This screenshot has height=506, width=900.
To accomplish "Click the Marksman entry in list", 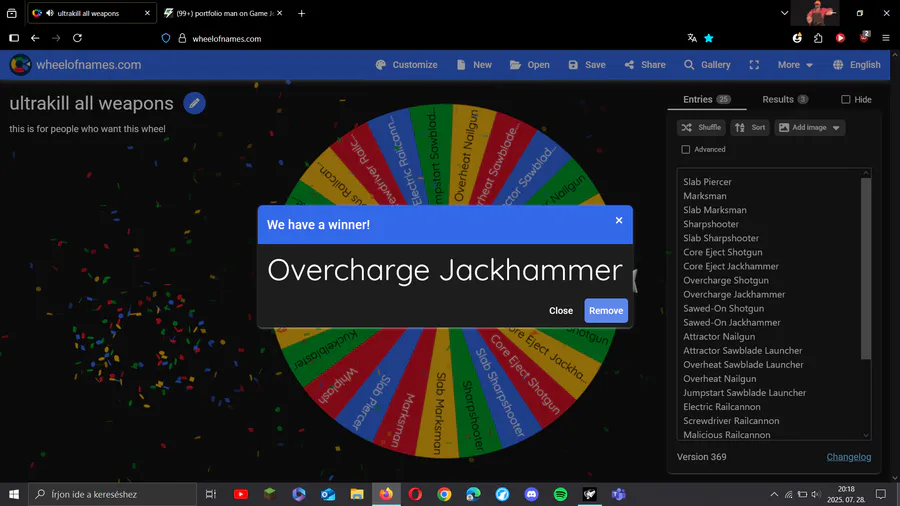I will tap(704, 196).
